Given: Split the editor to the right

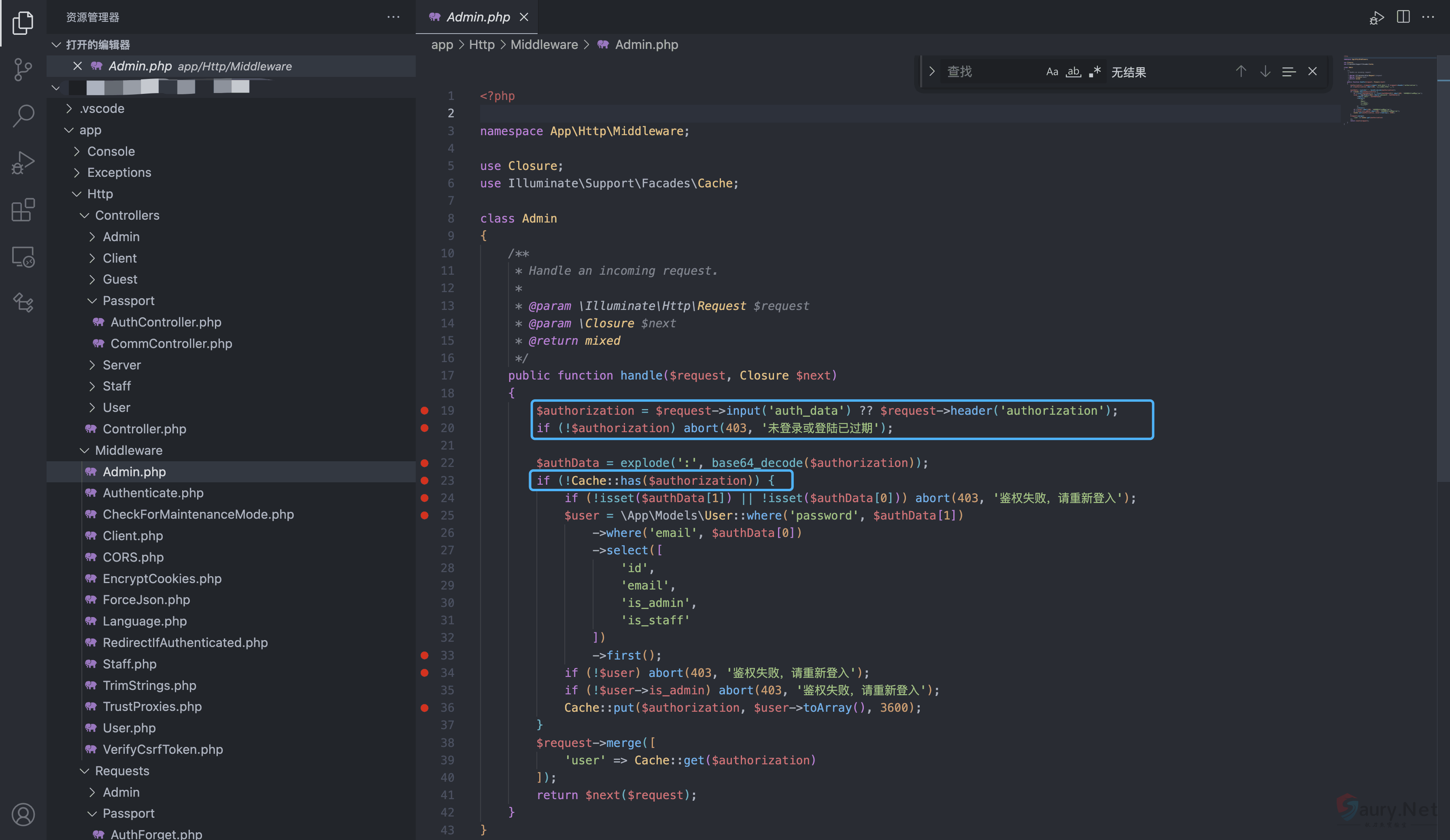Looking at the screenshot, I should coord(1403,17).
